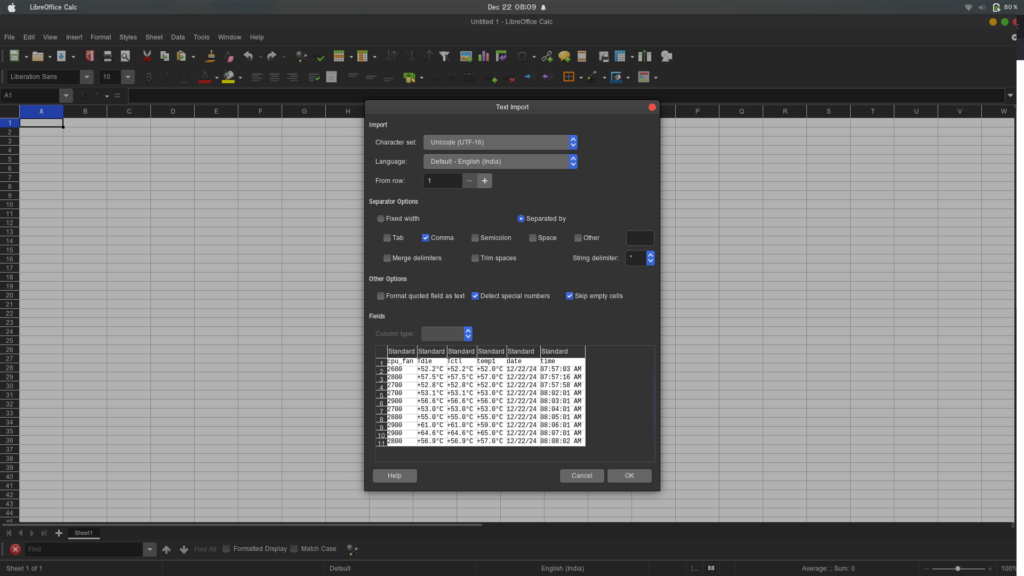This screenshot has height=576, width=1024.
Task: Check the Merge delimiters option
Action: pyautogui.click(x=387, y=258)
